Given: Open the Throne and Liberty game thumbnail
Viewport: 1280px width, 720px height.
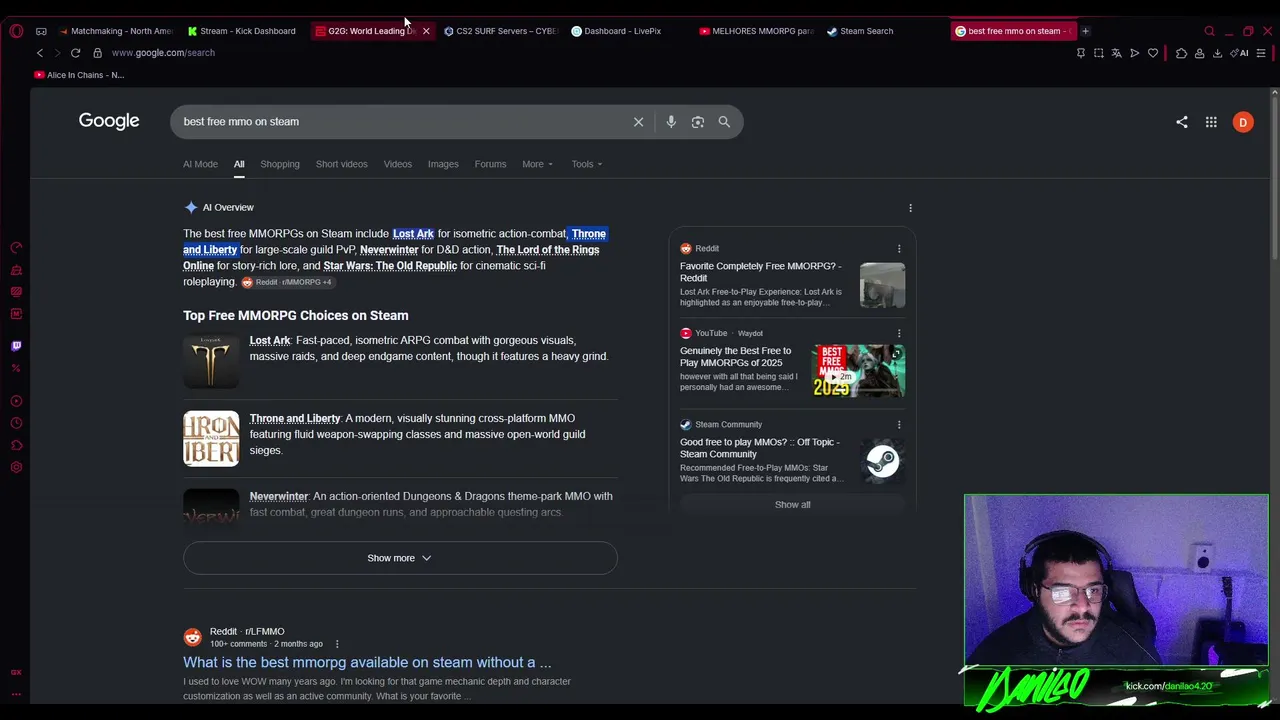Looking at the screenshot, I should point(211,439).
